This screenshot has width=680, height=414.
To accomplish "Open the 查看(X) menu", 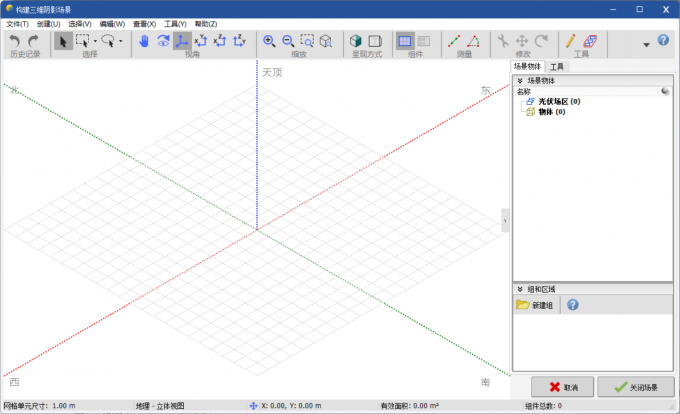I will pos(144,24).
